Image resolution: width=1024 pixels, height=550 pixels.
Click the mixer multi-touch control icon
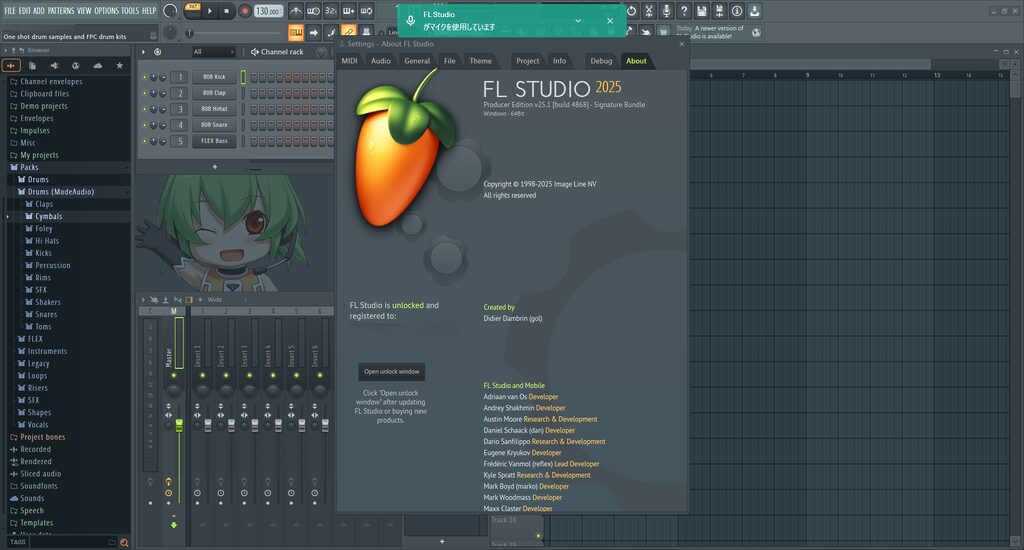point(154,300)
